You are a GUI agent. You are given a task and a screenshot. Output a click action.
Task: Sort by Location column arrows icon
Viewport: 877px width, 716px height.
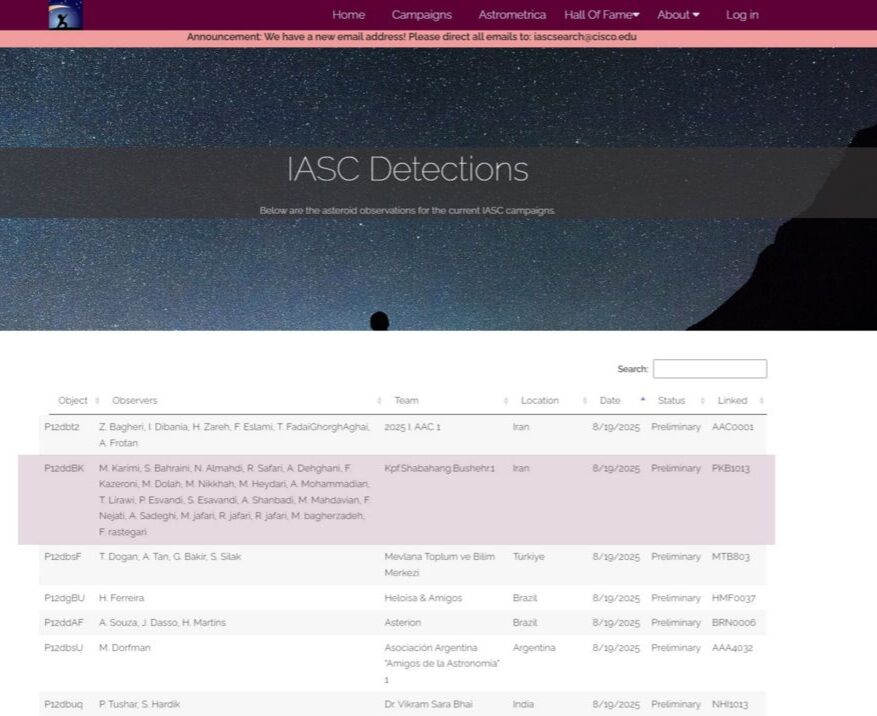point(584,401)
